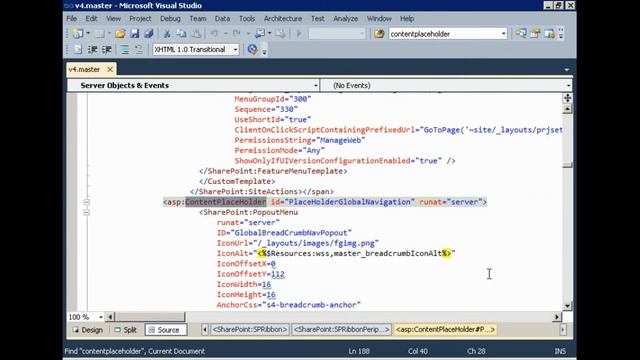Open the Help menu
Screen dimensions: 640x360
point(407,19)
